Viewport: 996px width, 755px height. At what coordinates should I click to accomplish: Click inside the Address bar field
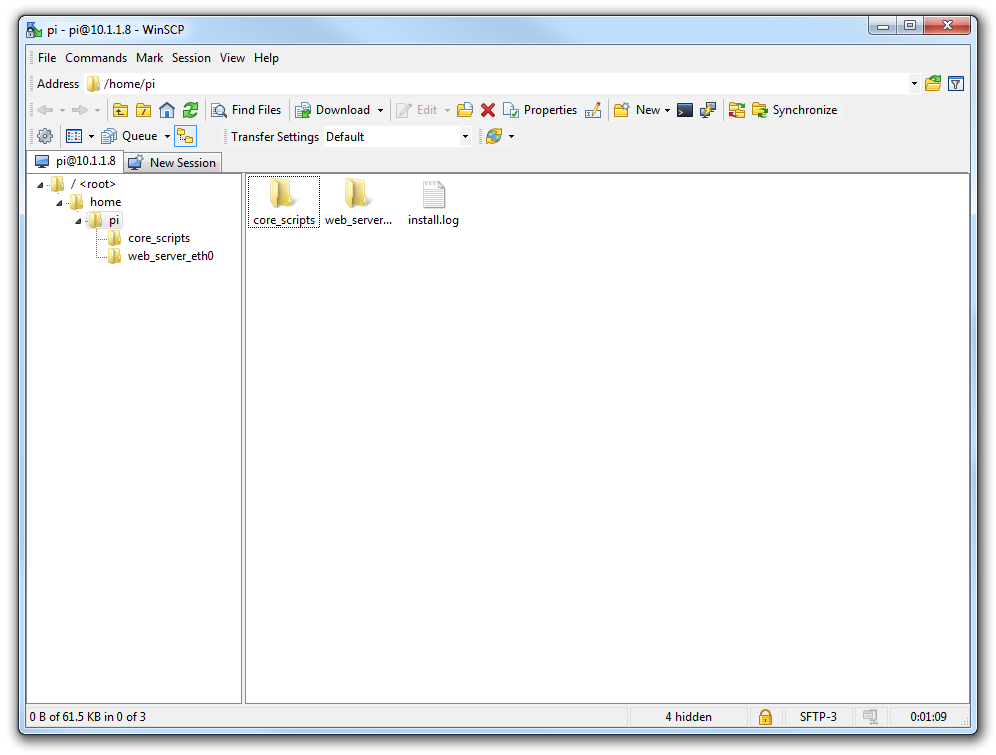(x=400, y=84)
